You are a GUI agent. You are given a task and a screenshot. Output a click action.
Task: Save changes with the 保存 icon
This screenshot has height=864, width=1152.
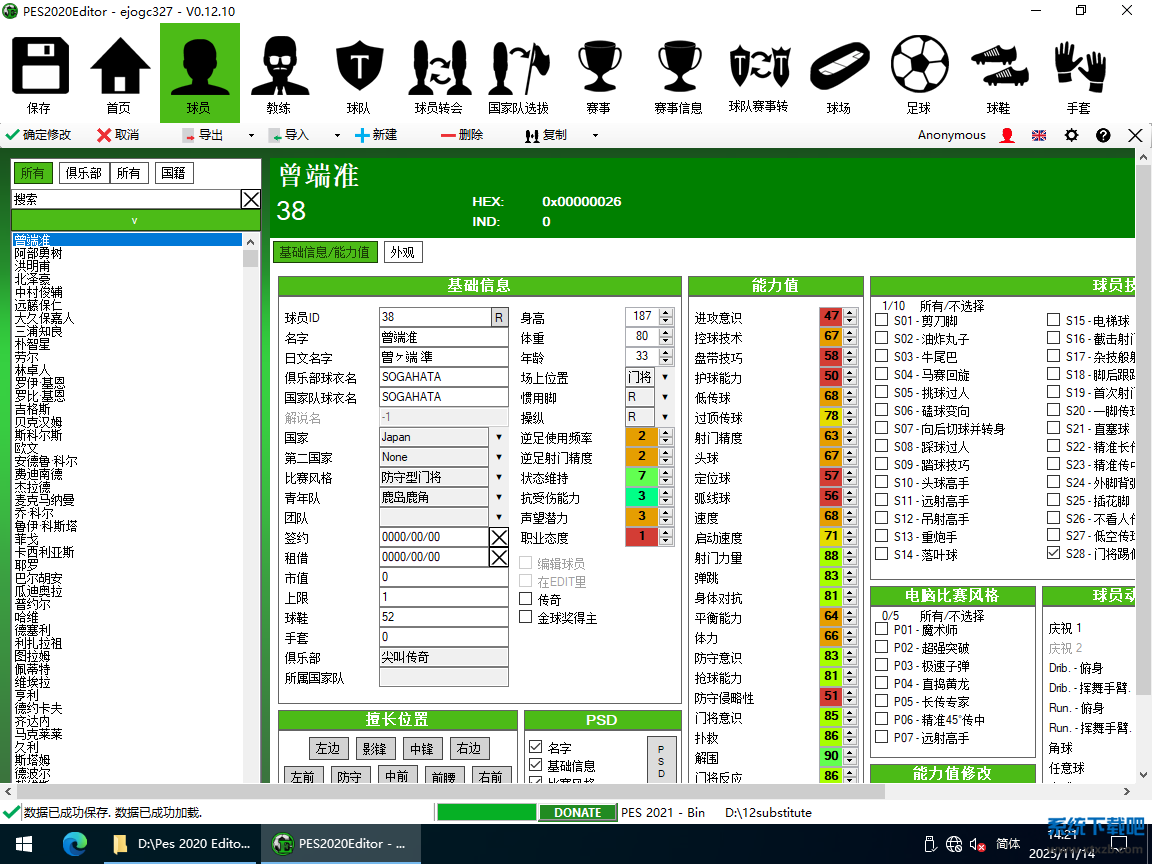pyautogui.click(x=40, y=72)
